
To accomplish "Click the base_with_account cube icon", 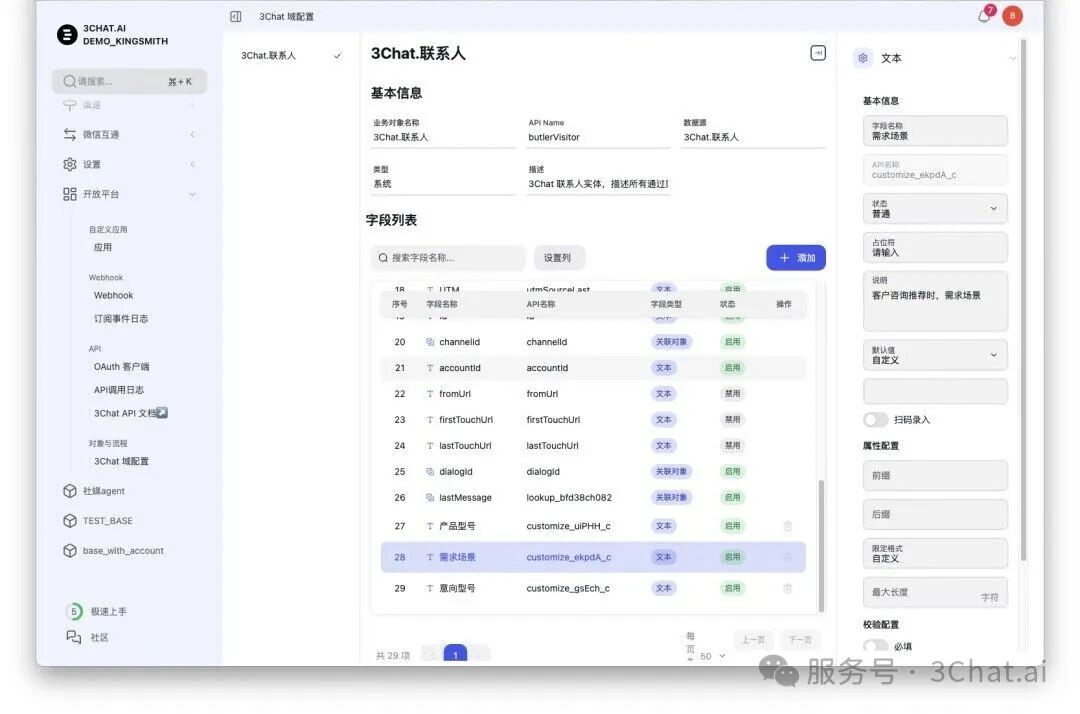I will pyautogui.click(x=70, y=551).
